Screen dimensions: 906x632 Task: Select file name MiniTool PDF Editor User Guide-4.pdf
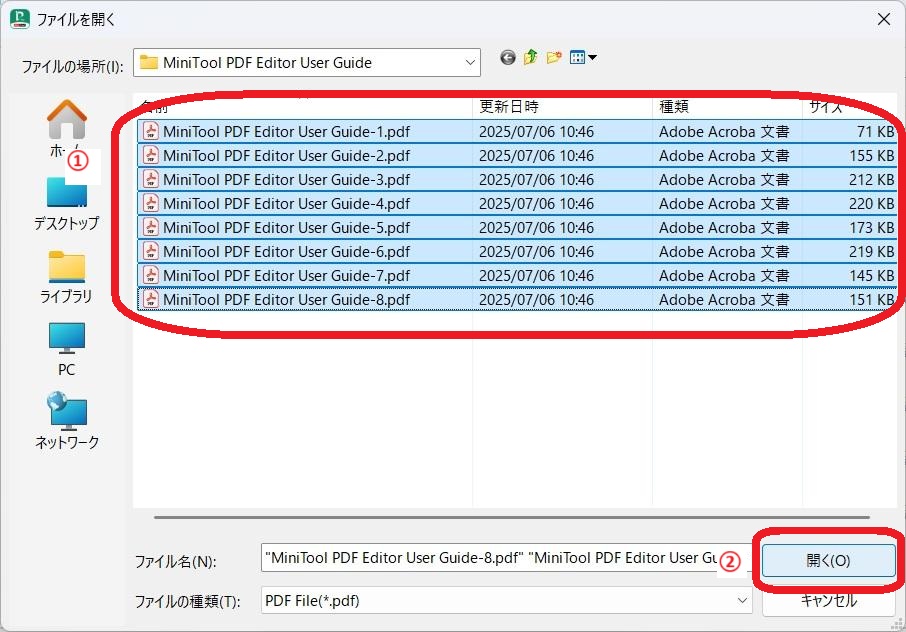[x=287, y=204]
